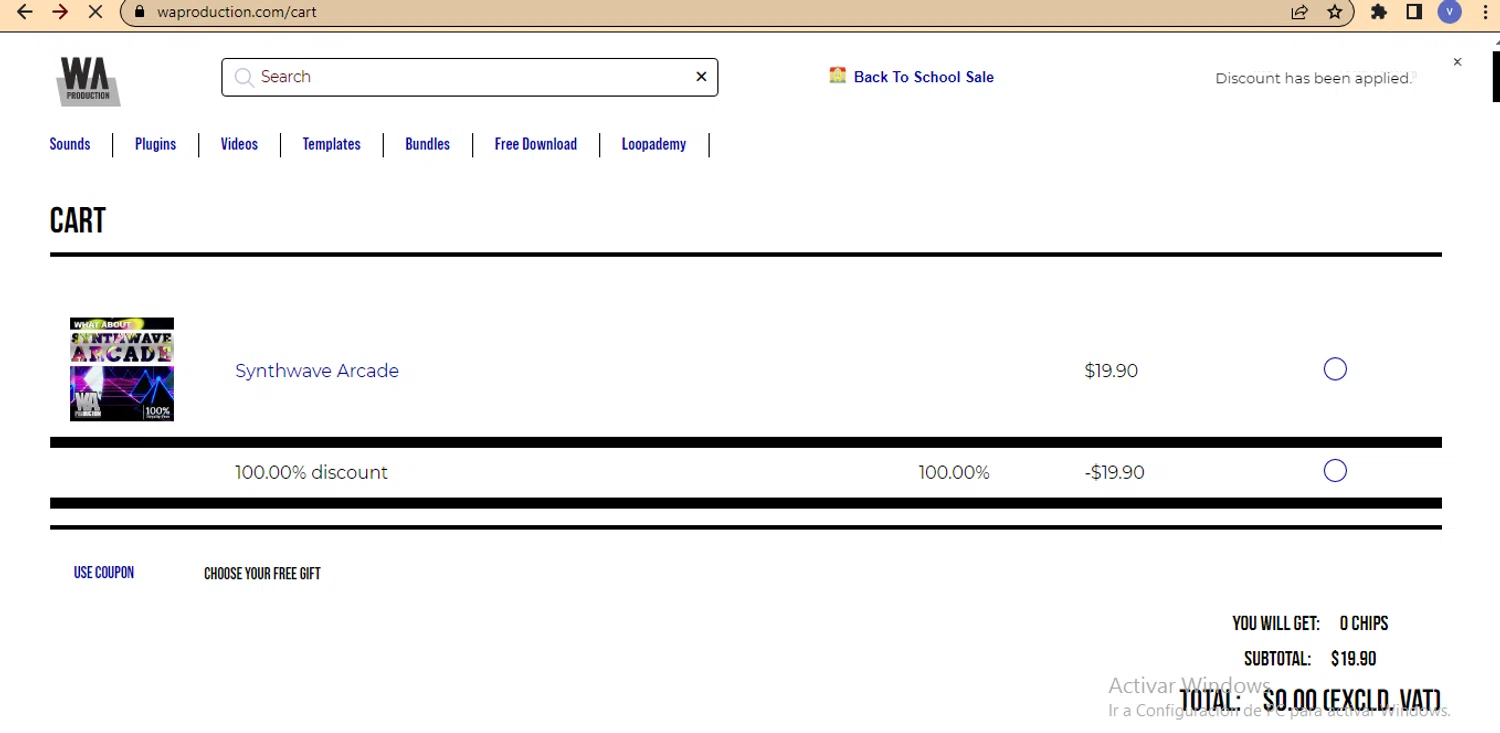Stop page loading with X icon
Viewport: 1500px width, 733px height.
95,12
